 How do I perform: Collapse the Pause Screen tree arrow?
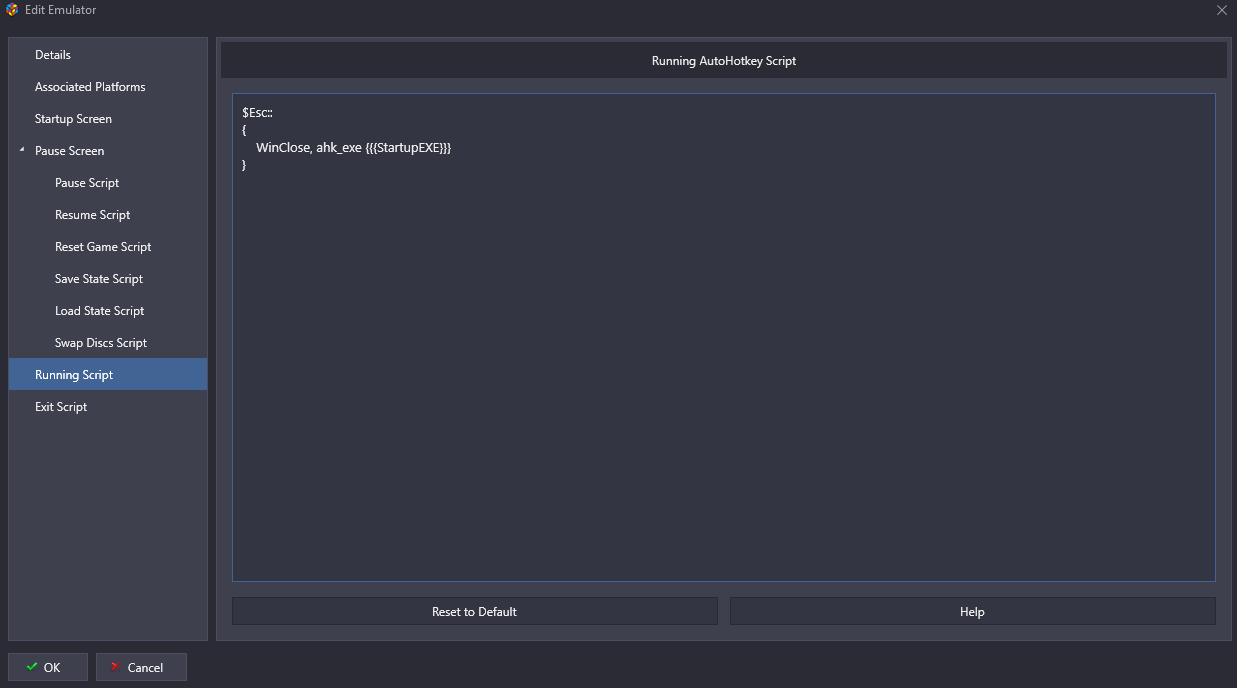(22, 150)
